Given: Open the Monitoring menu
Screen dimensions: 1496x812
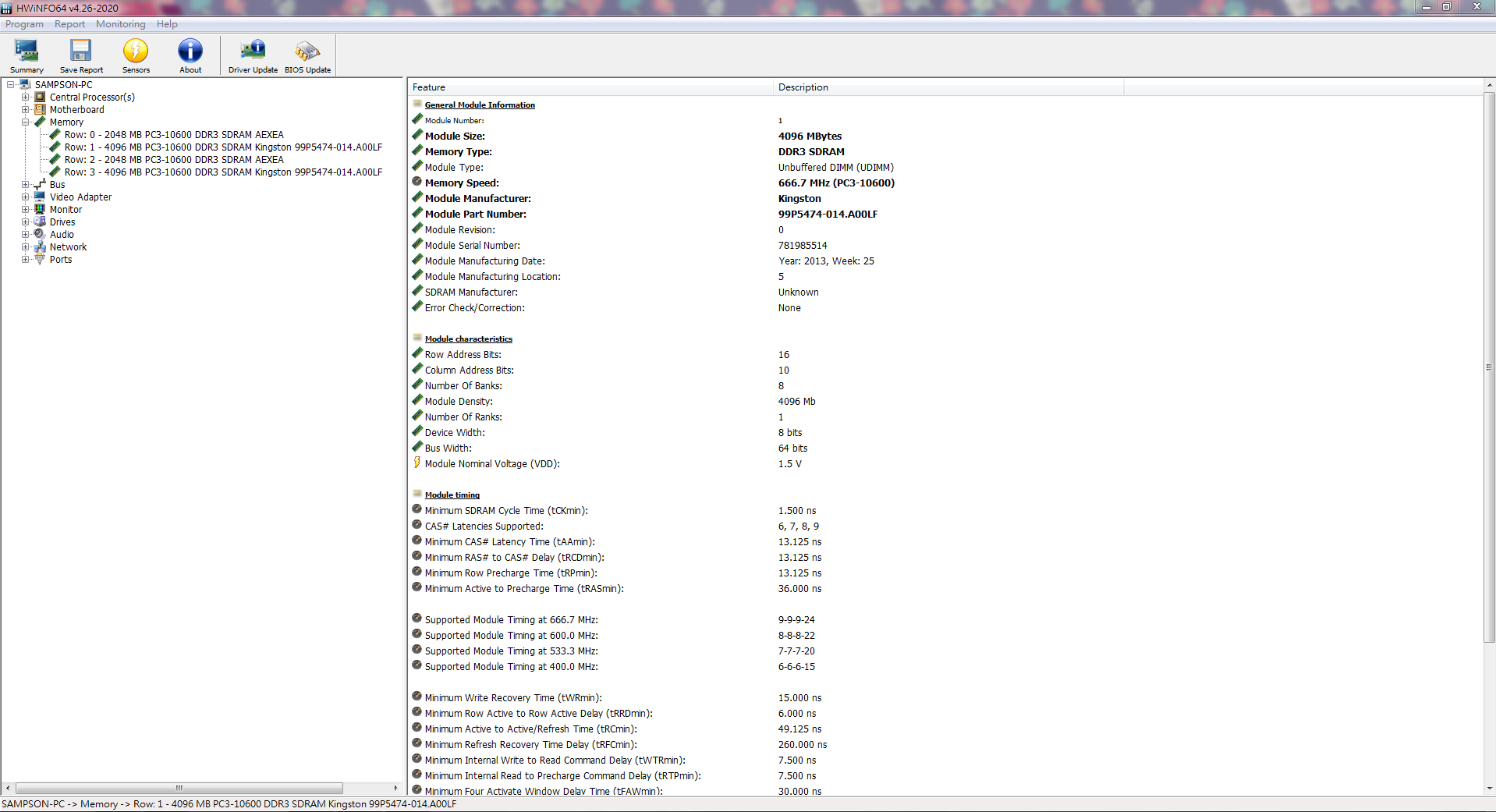Looking at the screenshot, I should click(120, 24).
